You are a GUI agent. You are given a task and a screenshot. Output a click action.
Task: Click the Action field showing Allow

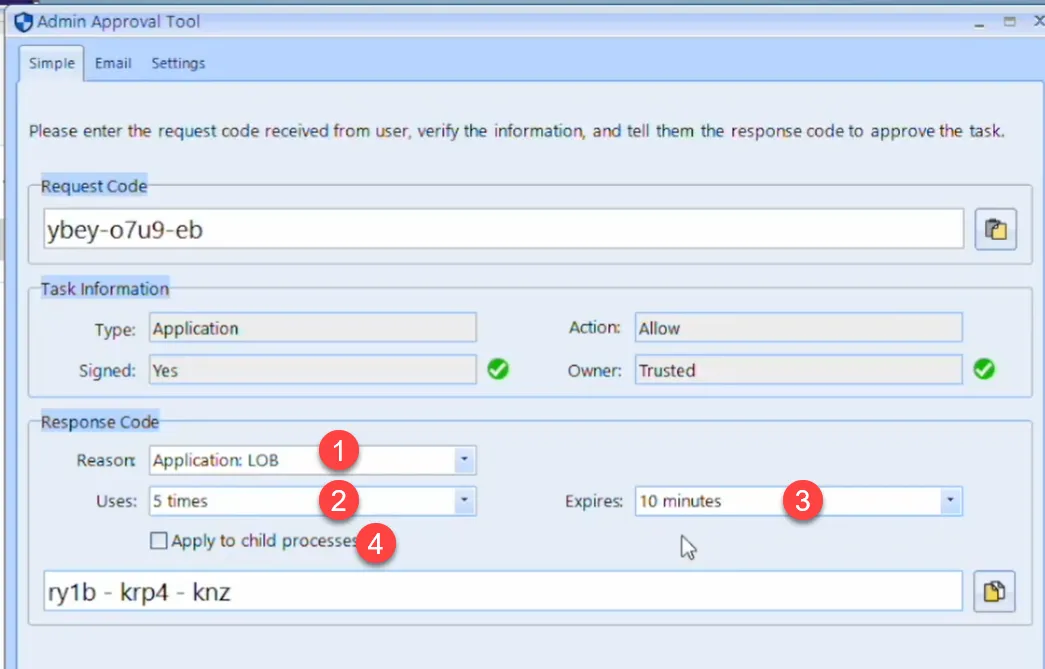click(x=795, y=328)
